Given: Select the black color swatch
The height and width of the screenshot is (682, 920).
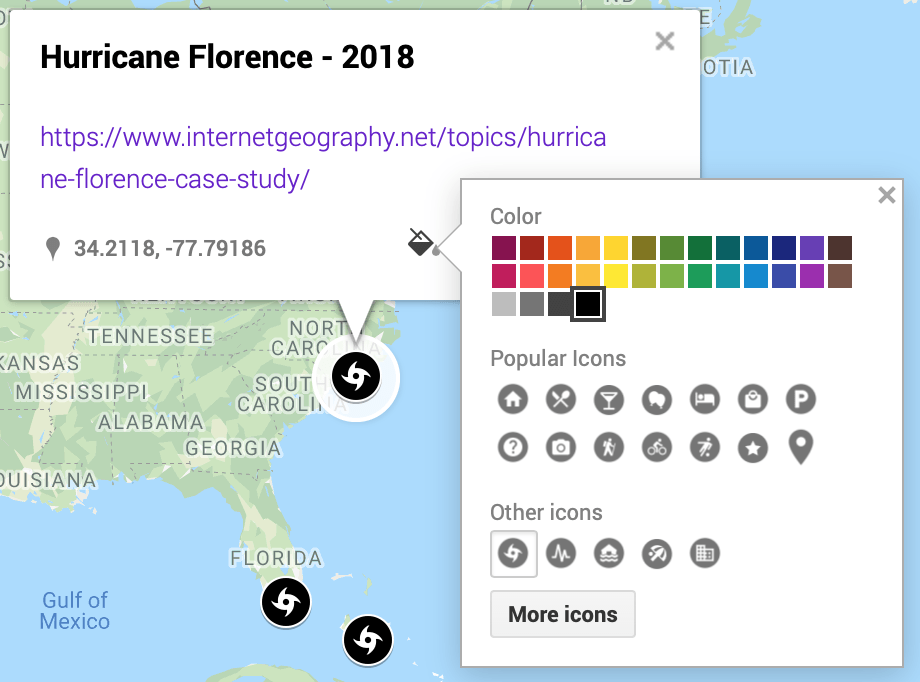Looking at the screenshot, I should 588,304.
